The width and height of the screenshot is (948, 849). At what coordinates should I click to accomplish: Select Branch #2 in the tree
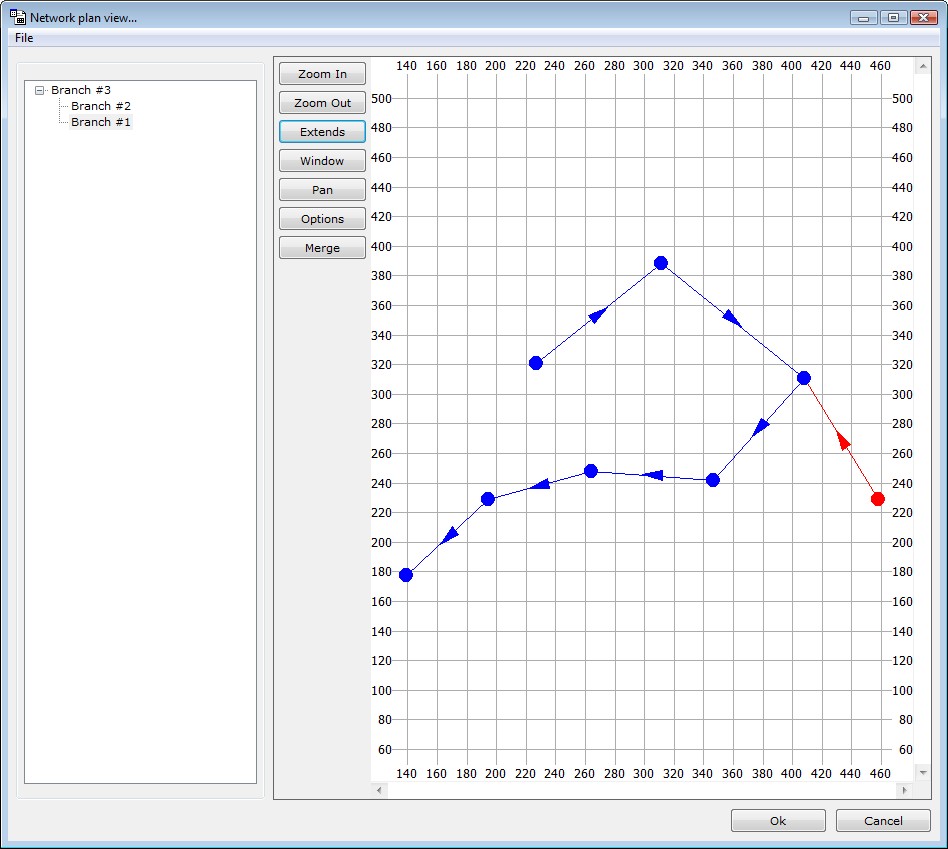click(x=100, y=106)
